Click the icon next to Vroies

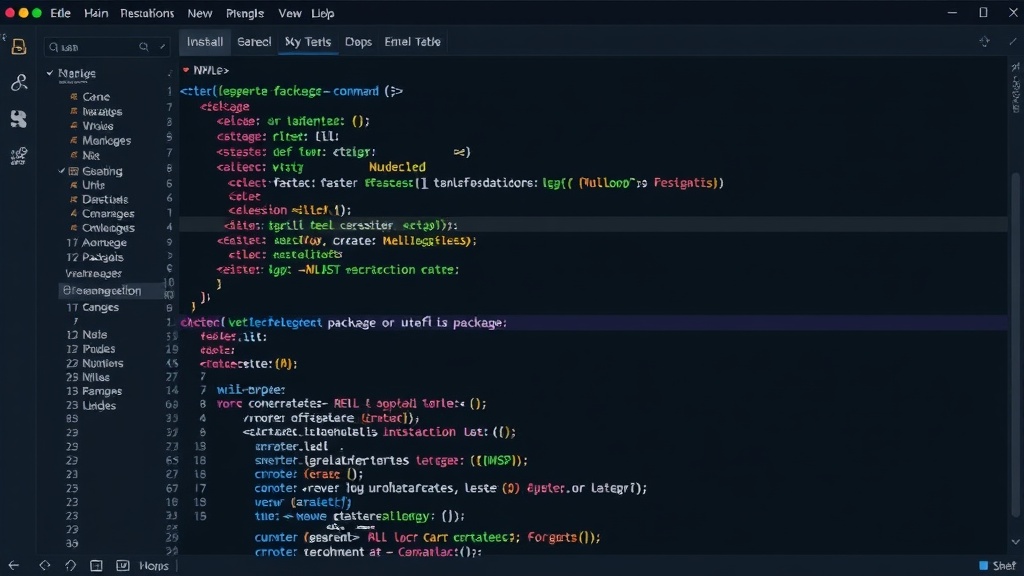(x=74, y=126)
